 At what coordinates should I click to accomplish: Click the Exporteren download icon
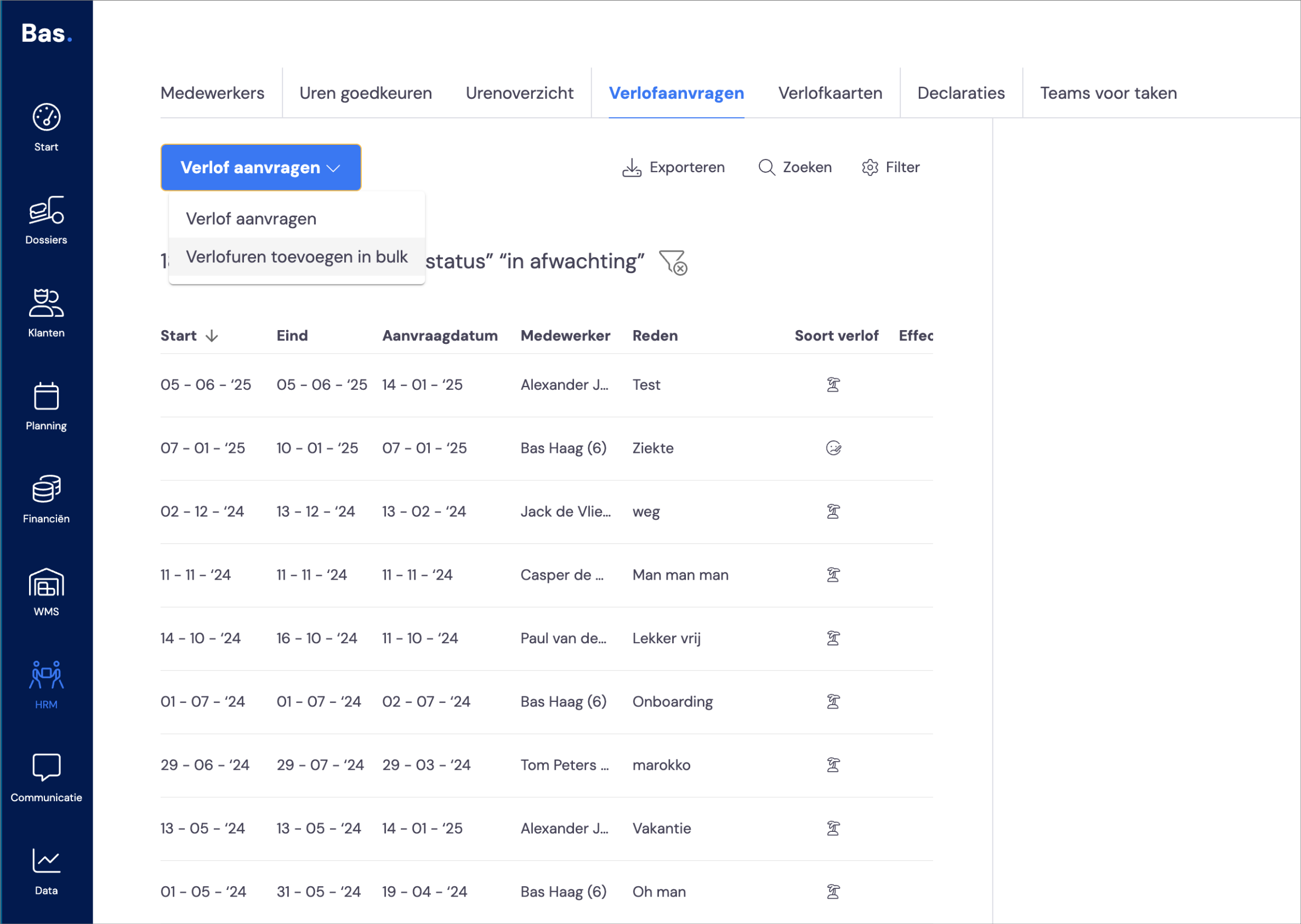632,167
